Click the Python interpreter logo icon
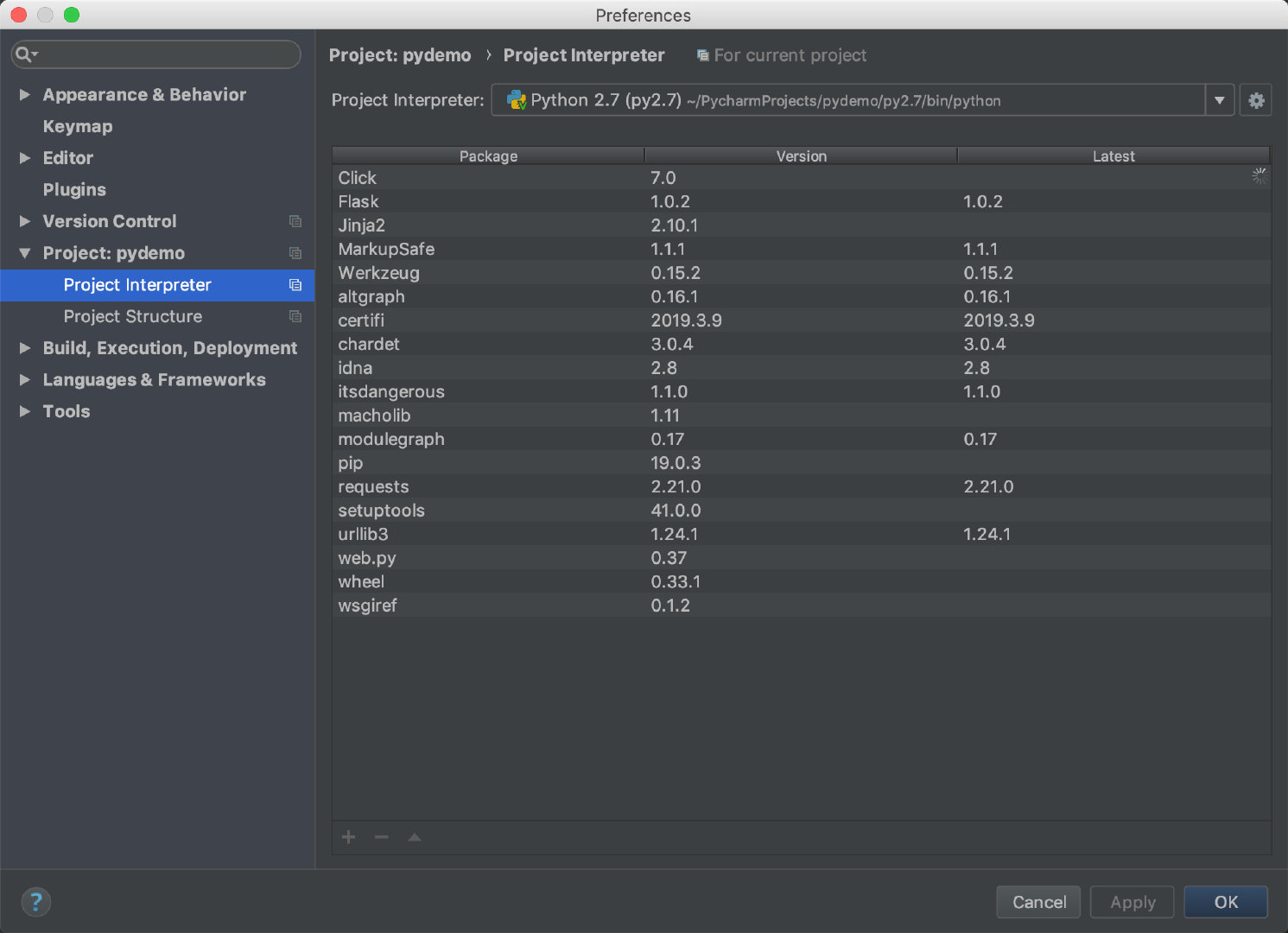1288x933 pixels. tap(517, 100)
